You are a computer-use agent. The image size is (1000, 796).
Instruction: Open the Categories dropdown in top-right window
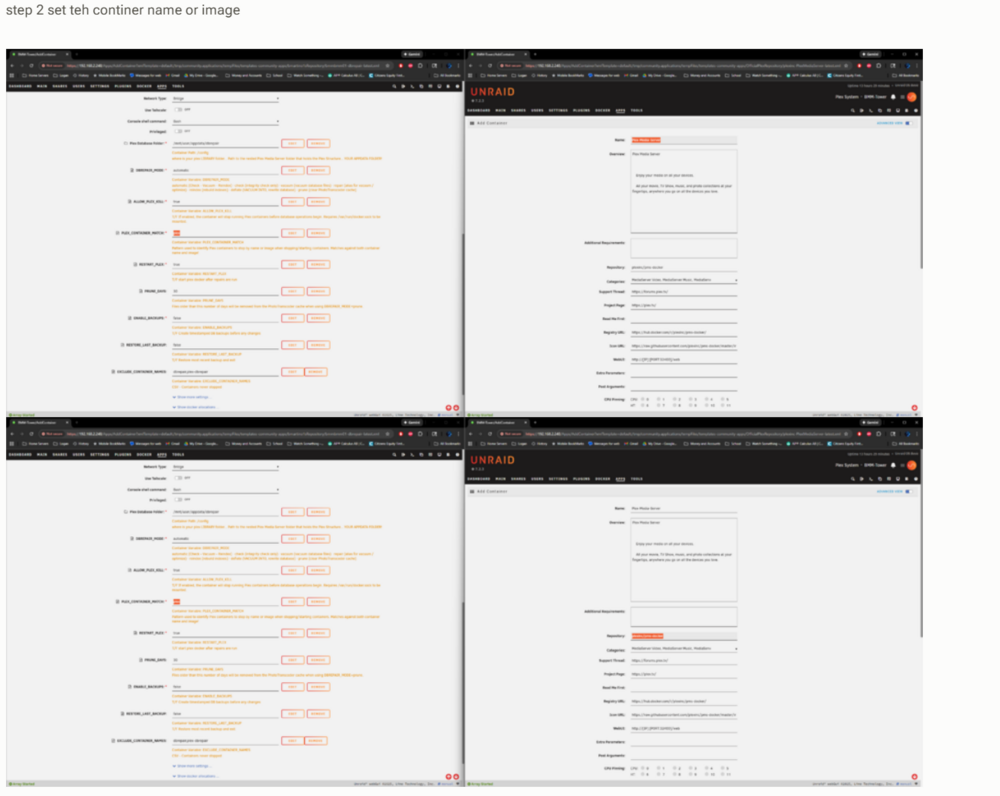tap(684, 280)
